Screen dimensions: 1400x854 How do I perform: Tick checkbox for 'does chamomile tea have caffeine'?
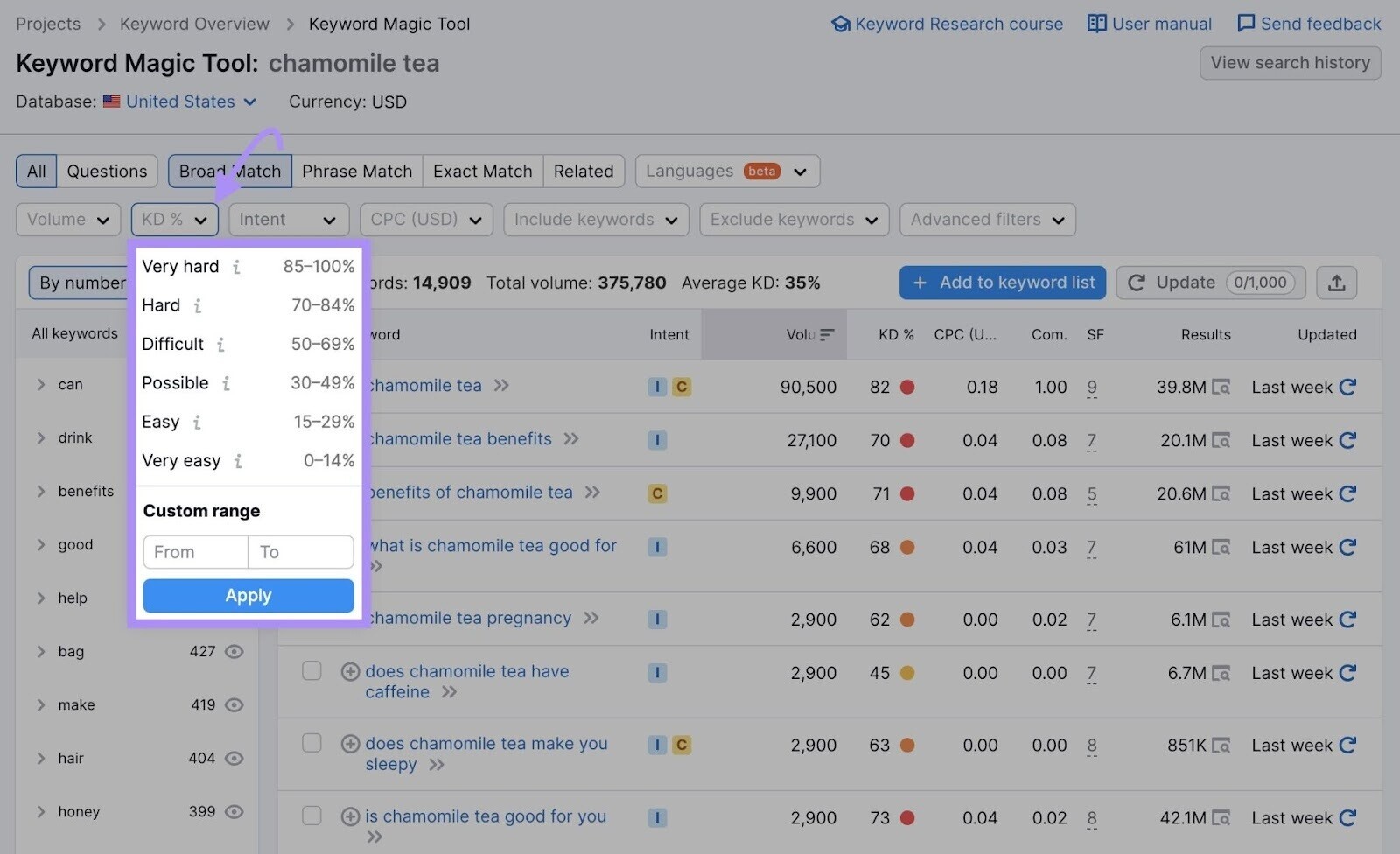point(311,670)
